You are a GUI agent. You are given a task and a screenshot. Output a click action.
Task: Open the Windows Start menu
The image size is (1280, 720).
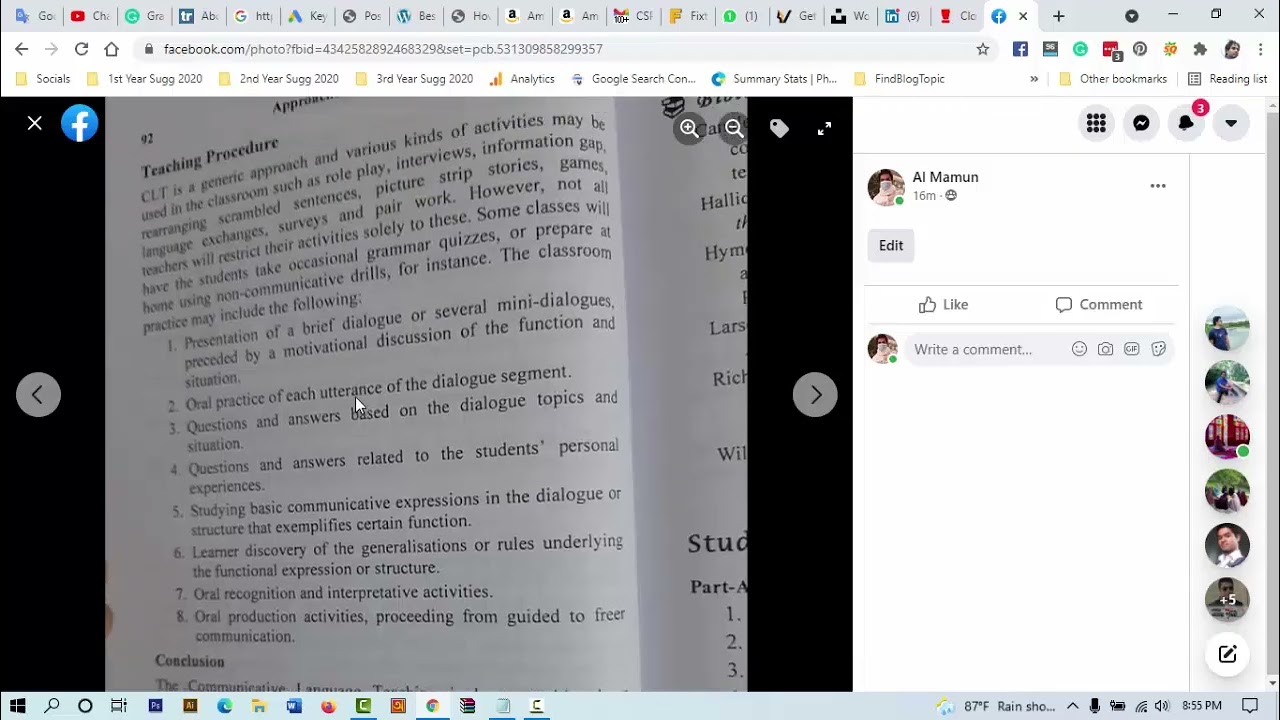(x=18, y=706)
